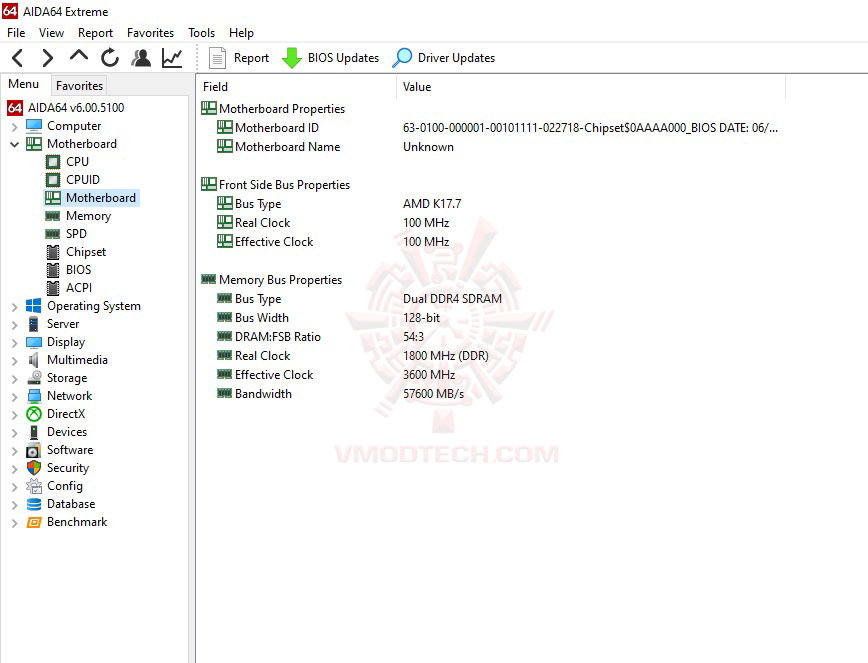This screenshot has height=663, width=868.
Task: Click the Operating System Windows icon
Action: pyautogui.click(x=34, y=306)
